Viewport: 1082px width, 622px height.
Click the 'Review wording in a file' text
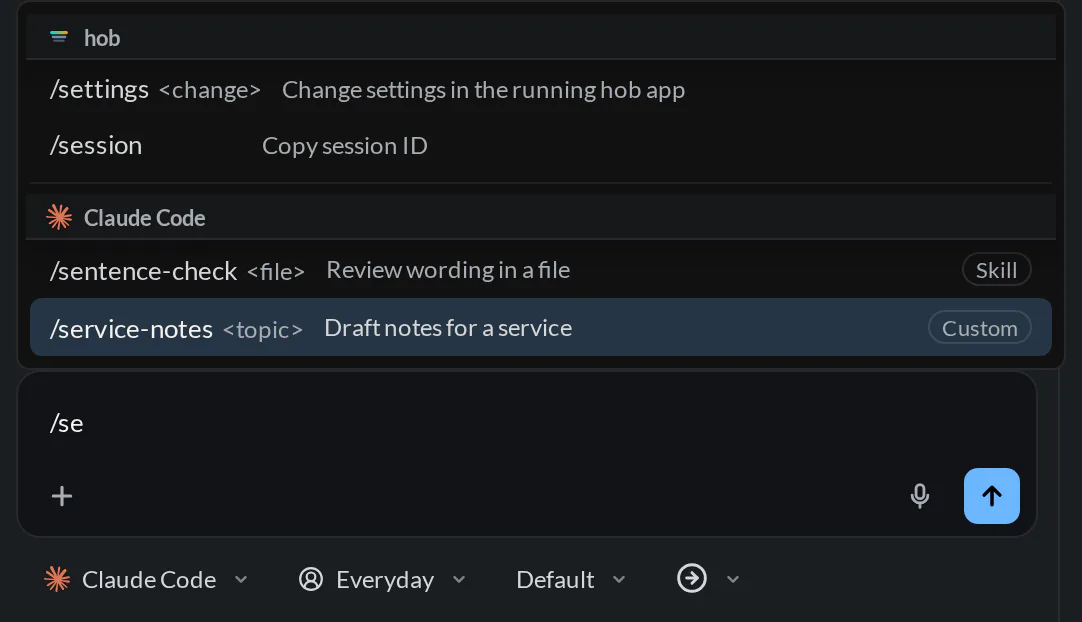tap(449, 270)
